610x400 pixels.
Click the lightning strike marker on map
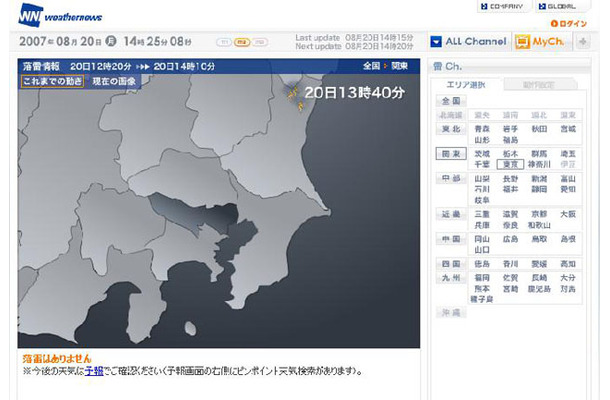tap(295, 98)
